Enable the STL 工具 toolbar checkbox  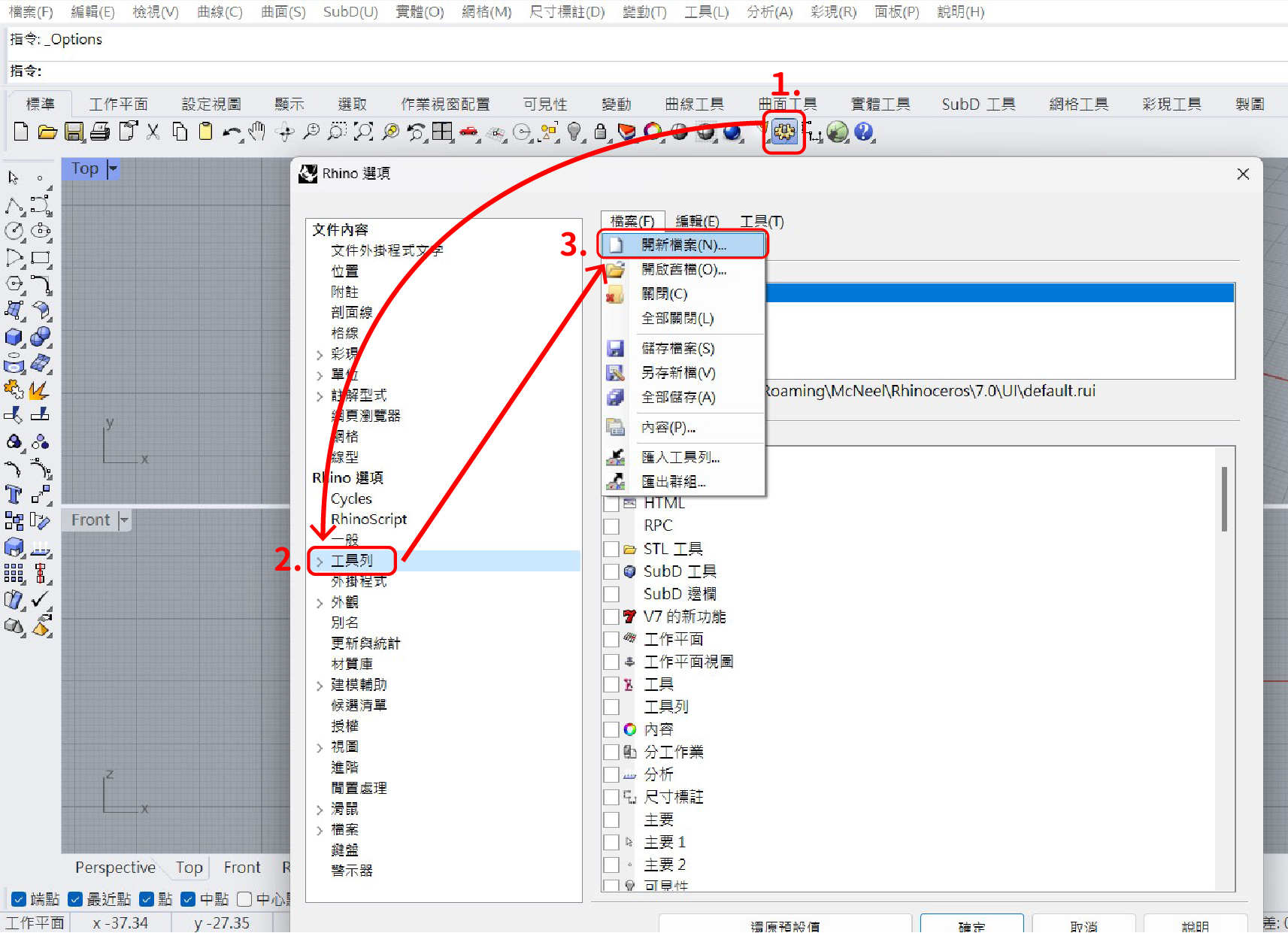(x=611, y=550)
